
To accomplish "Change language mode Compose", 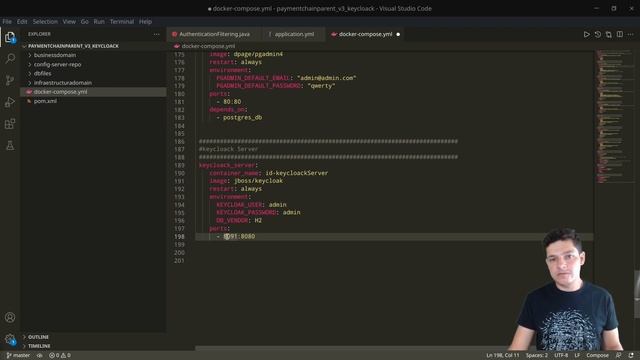I will click(x=598, y=356).
